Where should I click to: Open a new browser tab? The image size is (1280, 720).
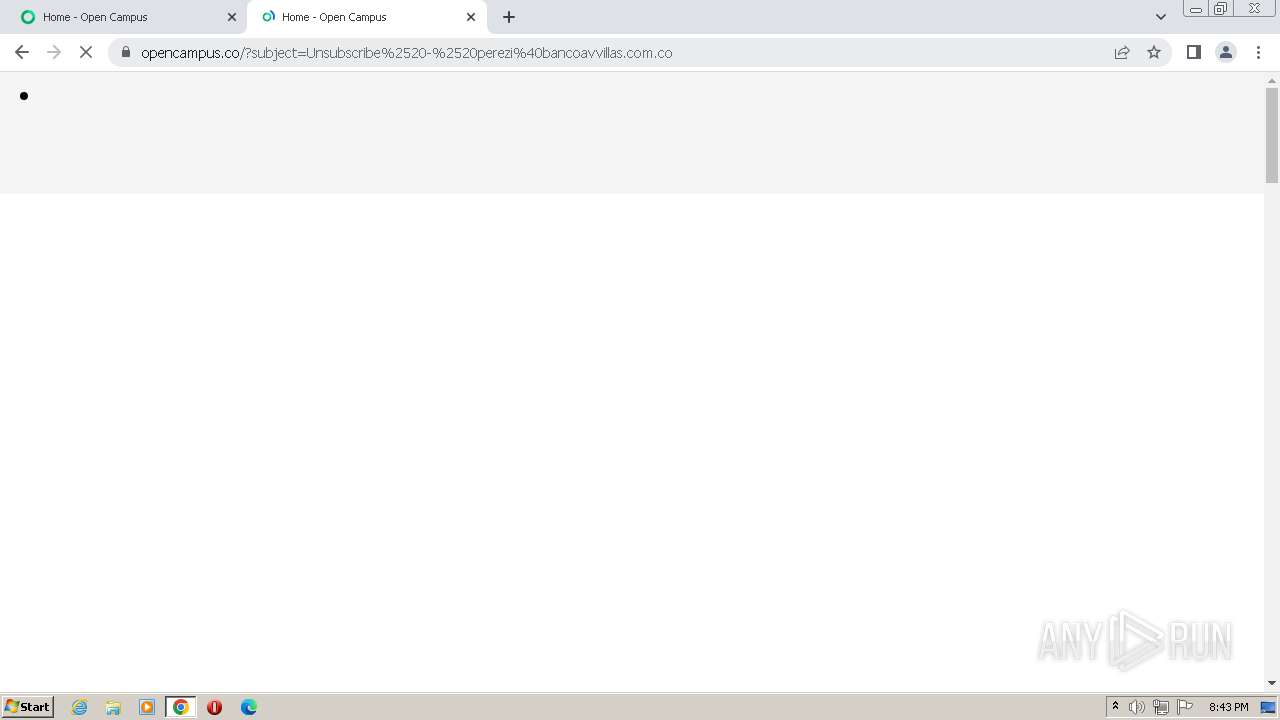click(509, 17)
